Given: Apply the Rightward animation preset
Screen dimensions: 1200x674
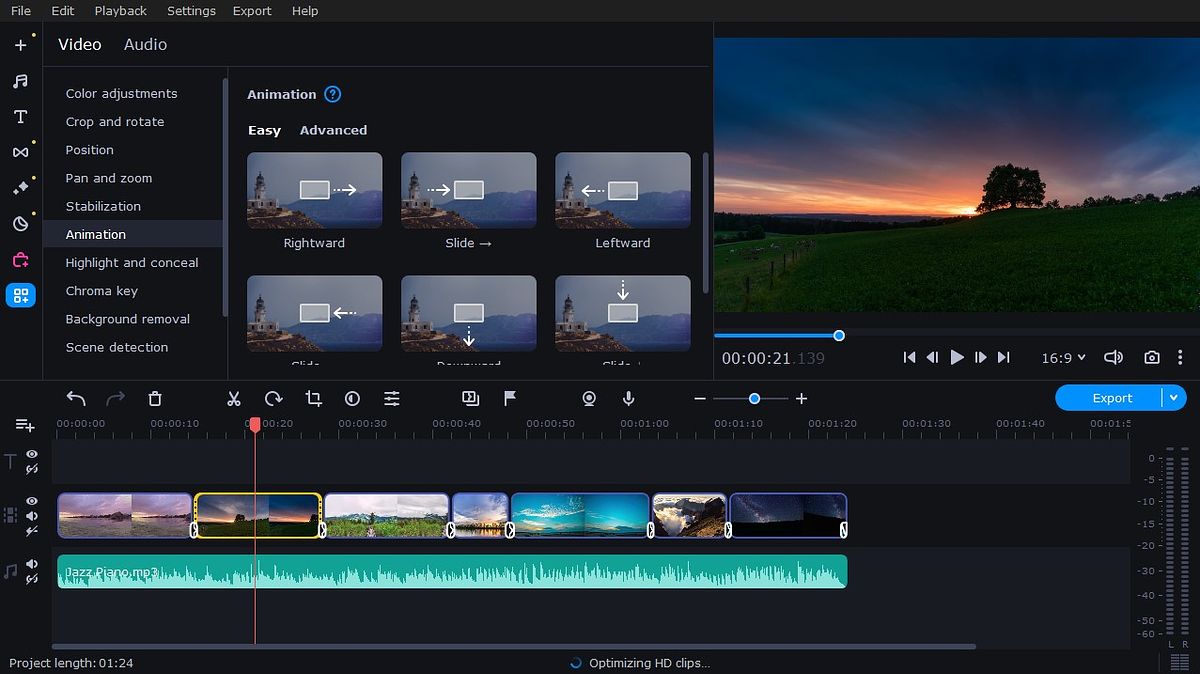Looking at the screenshot, I should point(314,190).
